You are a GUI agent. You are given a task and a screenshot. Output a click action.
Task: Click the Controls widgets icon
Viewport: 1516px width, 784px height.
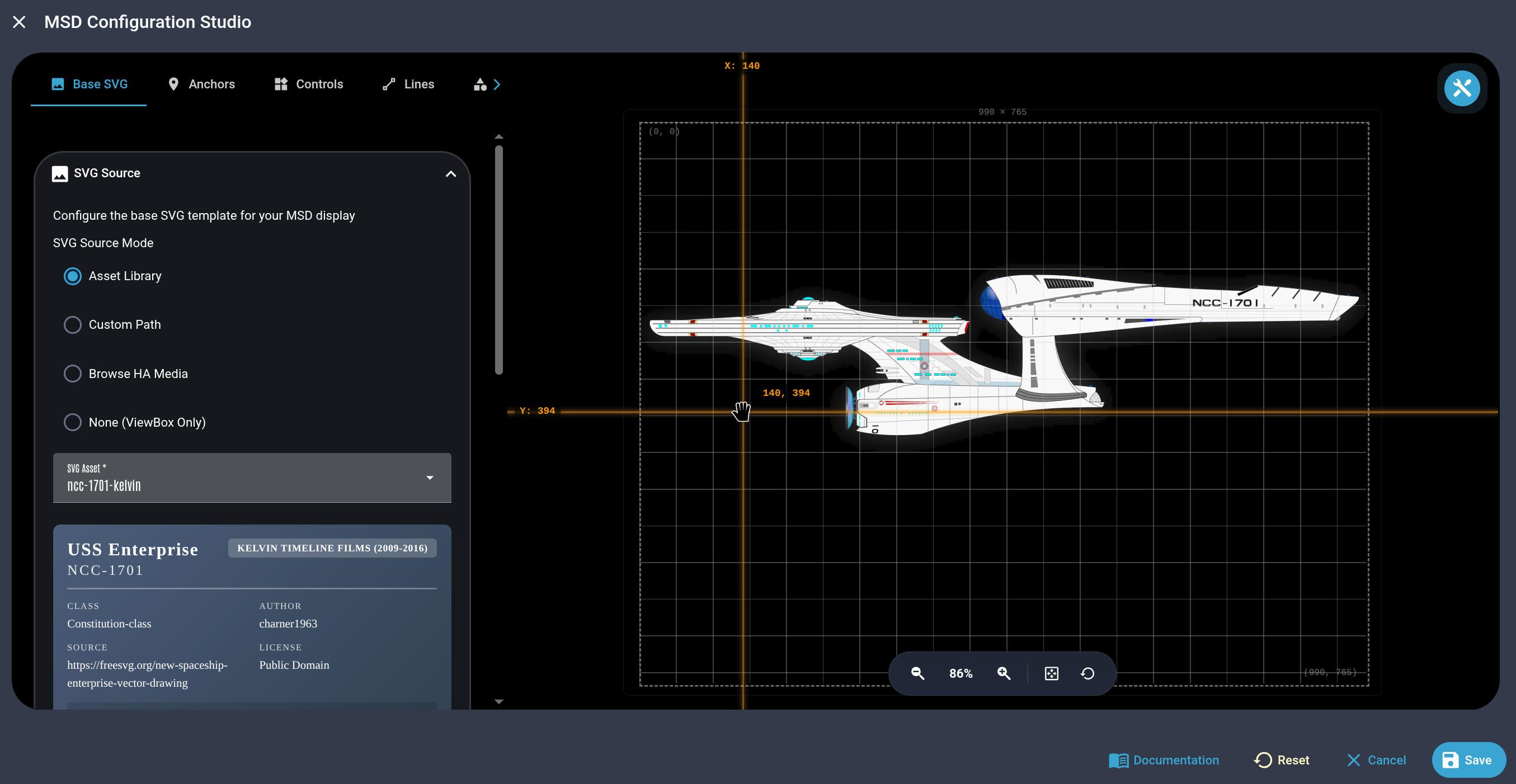pos(281,84)
